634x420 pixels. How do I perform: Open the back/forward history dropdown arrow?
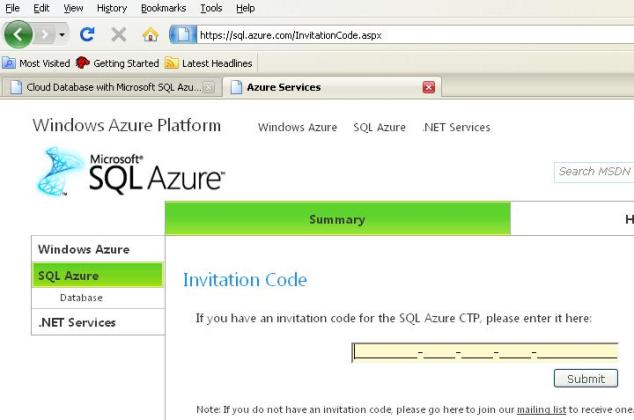pos(62,35)
